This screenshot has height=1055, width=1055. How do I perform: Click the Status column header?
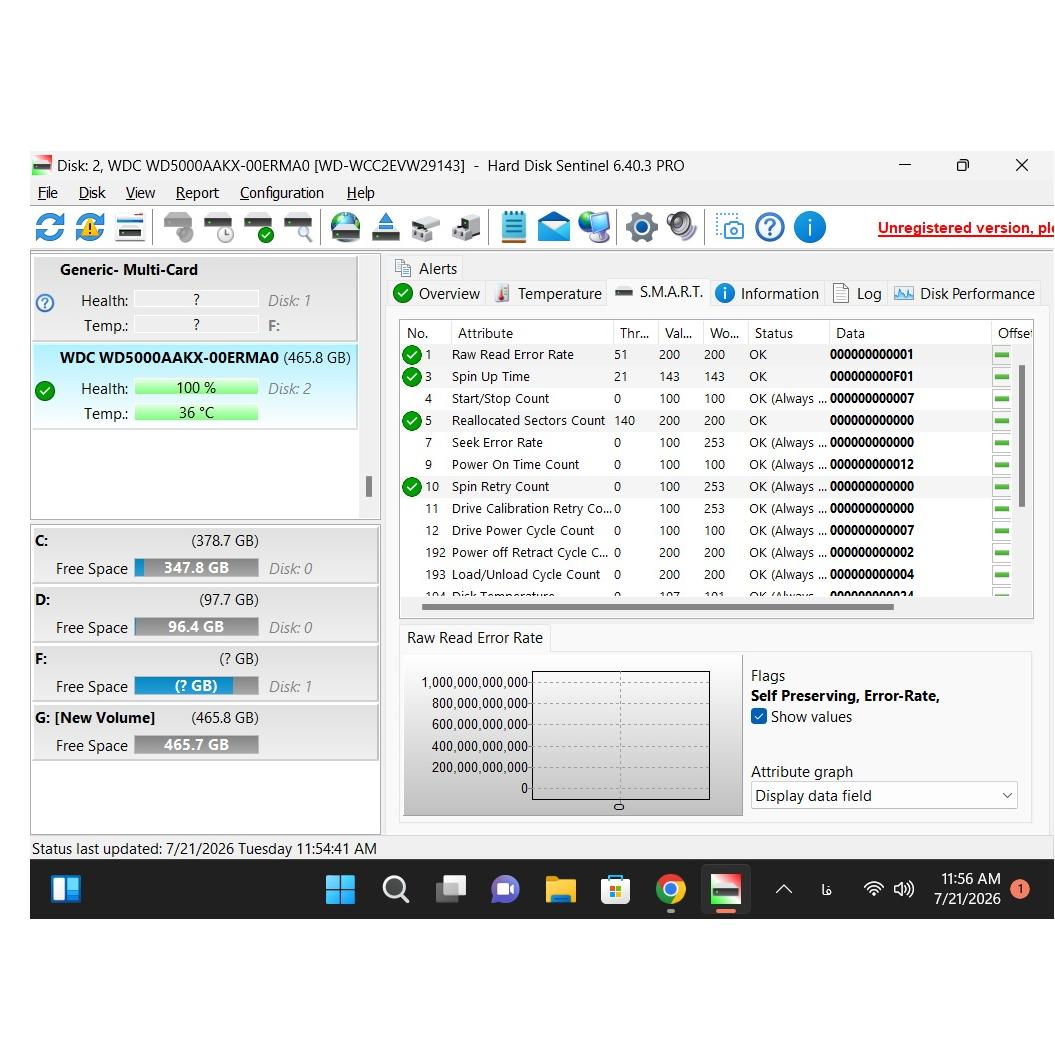tap(789, 333)
